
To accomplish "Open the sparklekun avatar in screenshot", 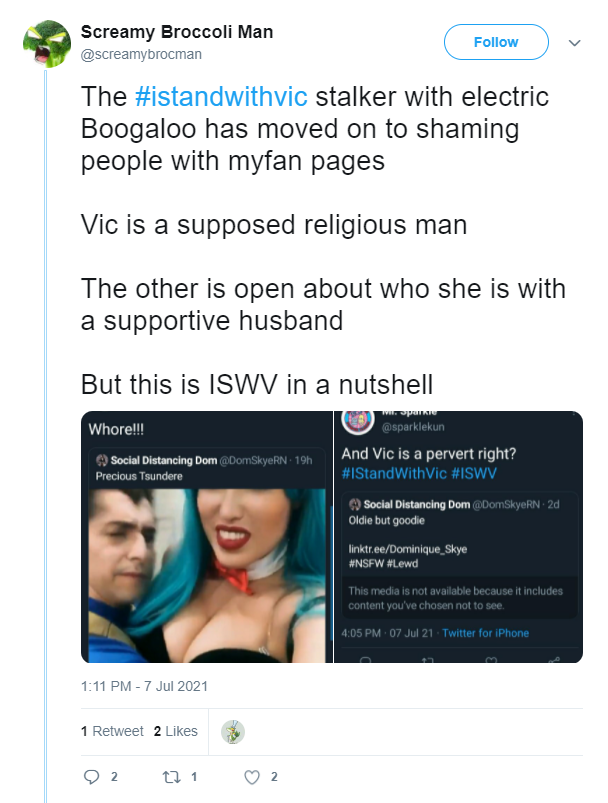I will (x=358, y=422).
